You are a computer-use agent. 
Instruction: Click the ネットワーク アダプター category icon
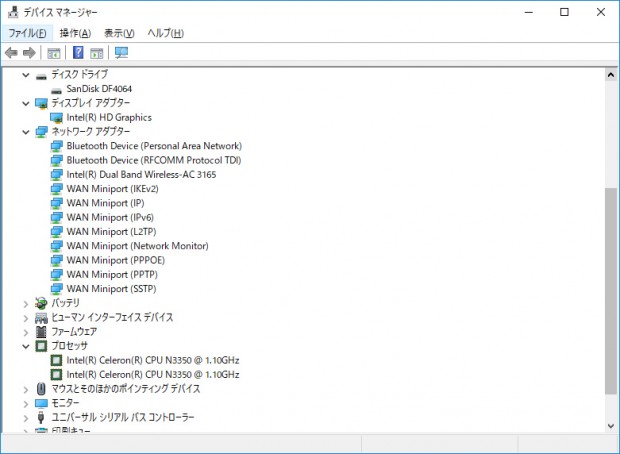tap(41, 132)
